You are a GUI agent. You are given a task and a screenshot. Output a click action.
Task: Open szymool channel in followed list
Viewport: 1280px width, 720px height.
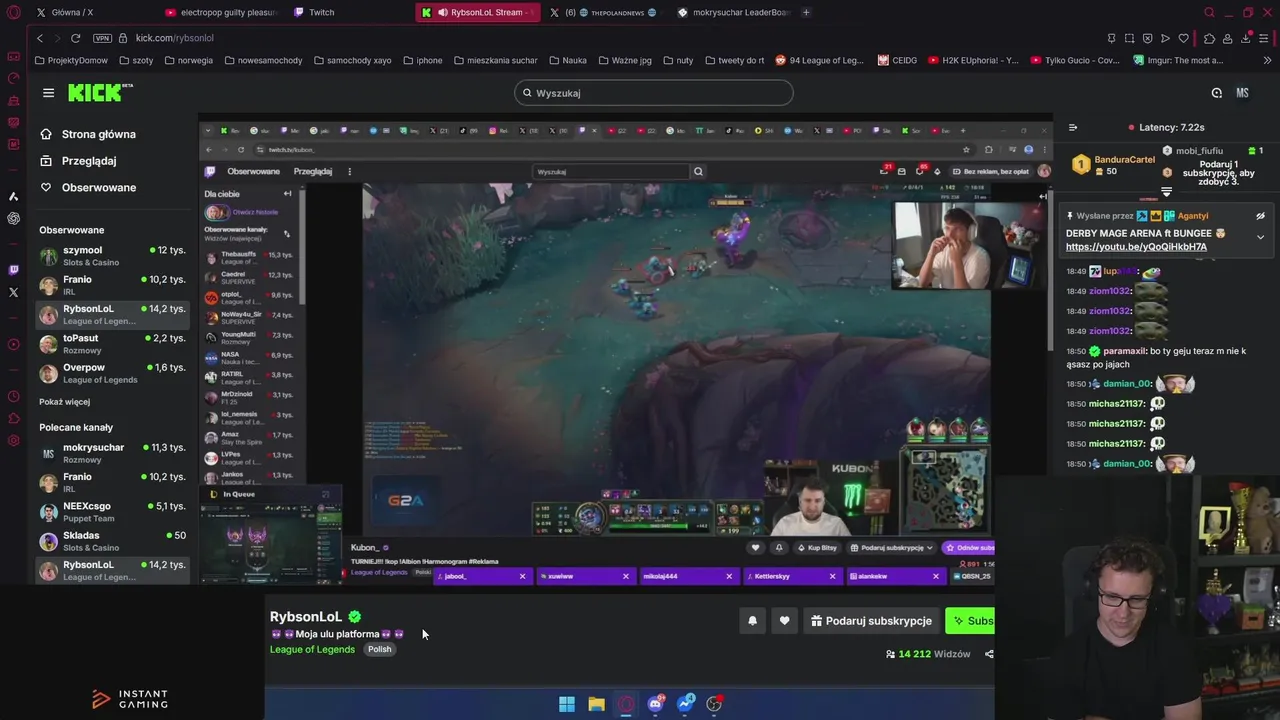(112, 256)
